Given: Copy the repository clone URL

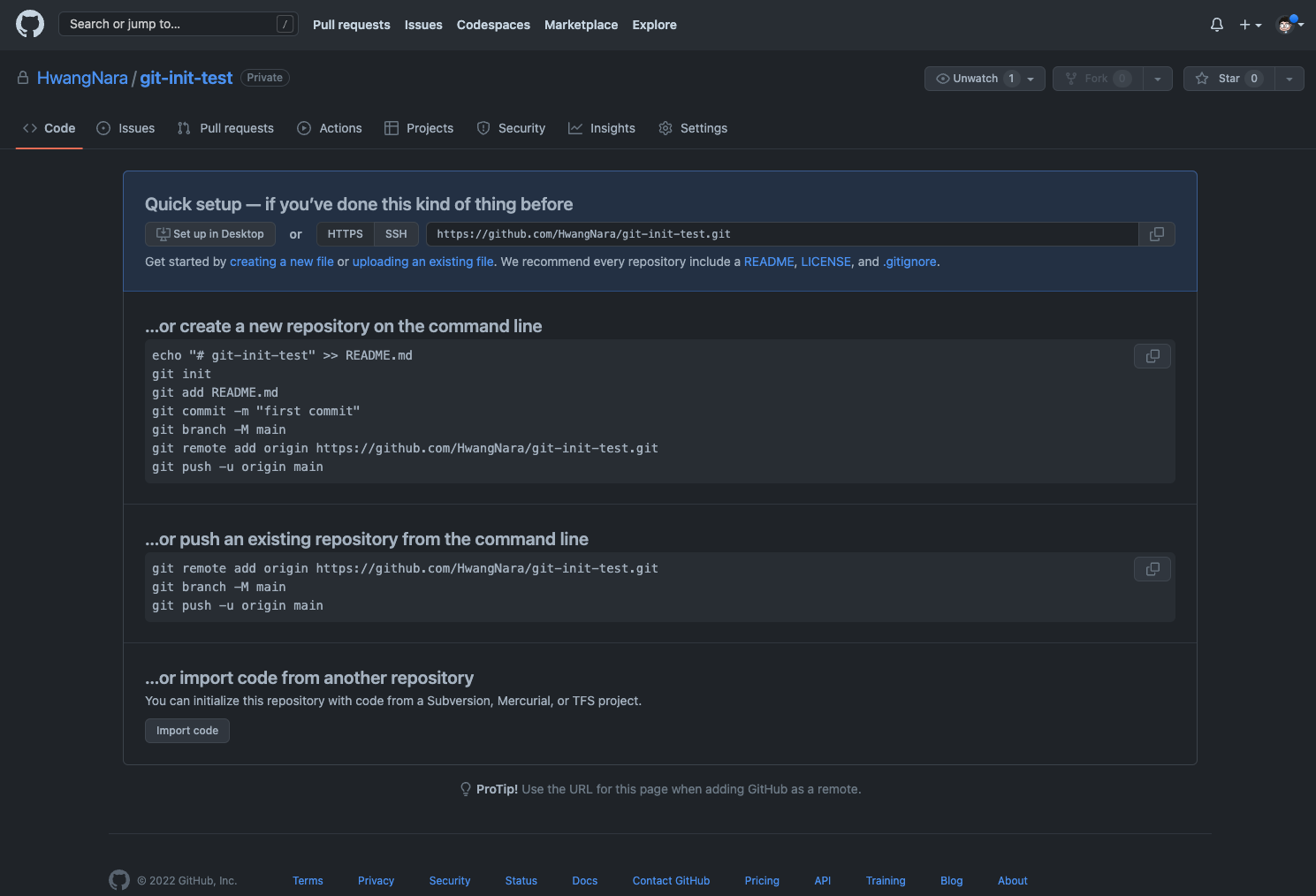Looking at the screenshot, I should pos(1157,234).
